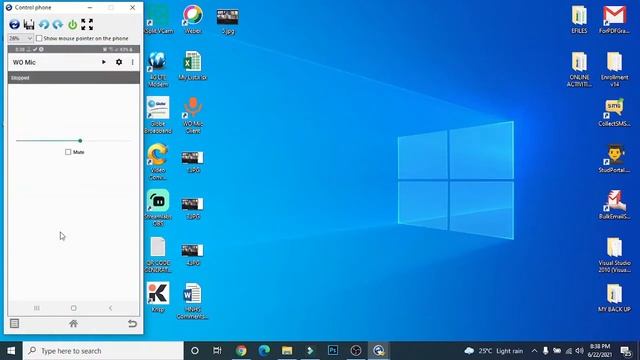This screenshot has height=360, width=640.
Task: Switch to full screen with the four-arrows icon
Action: [x=87, y=24]
